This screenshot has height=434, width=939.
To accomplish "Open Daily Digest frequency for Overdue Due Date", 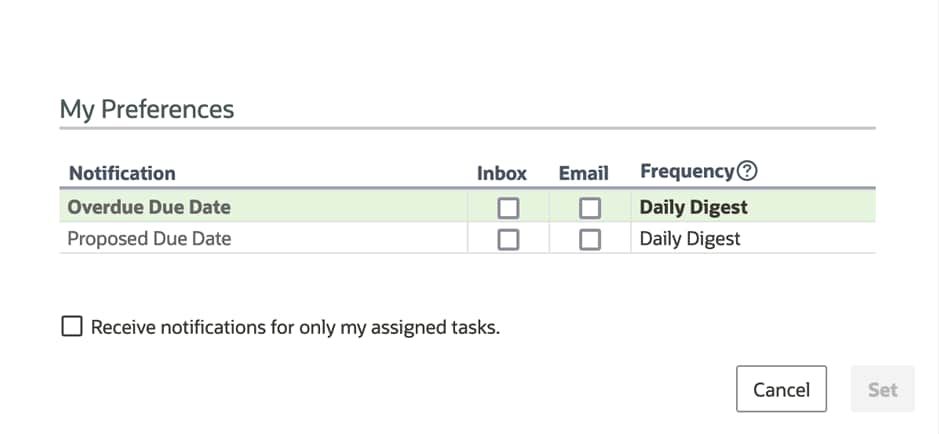I will (693, 208).
